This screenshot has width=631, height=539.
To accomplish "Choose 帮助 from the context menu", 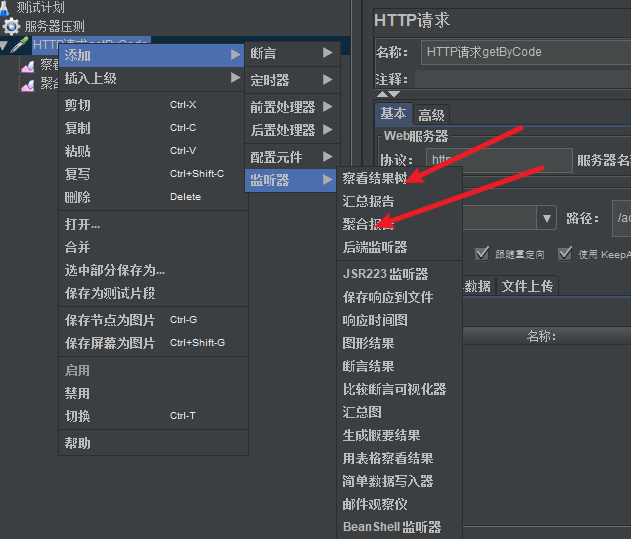I will (x=153, y=443).
